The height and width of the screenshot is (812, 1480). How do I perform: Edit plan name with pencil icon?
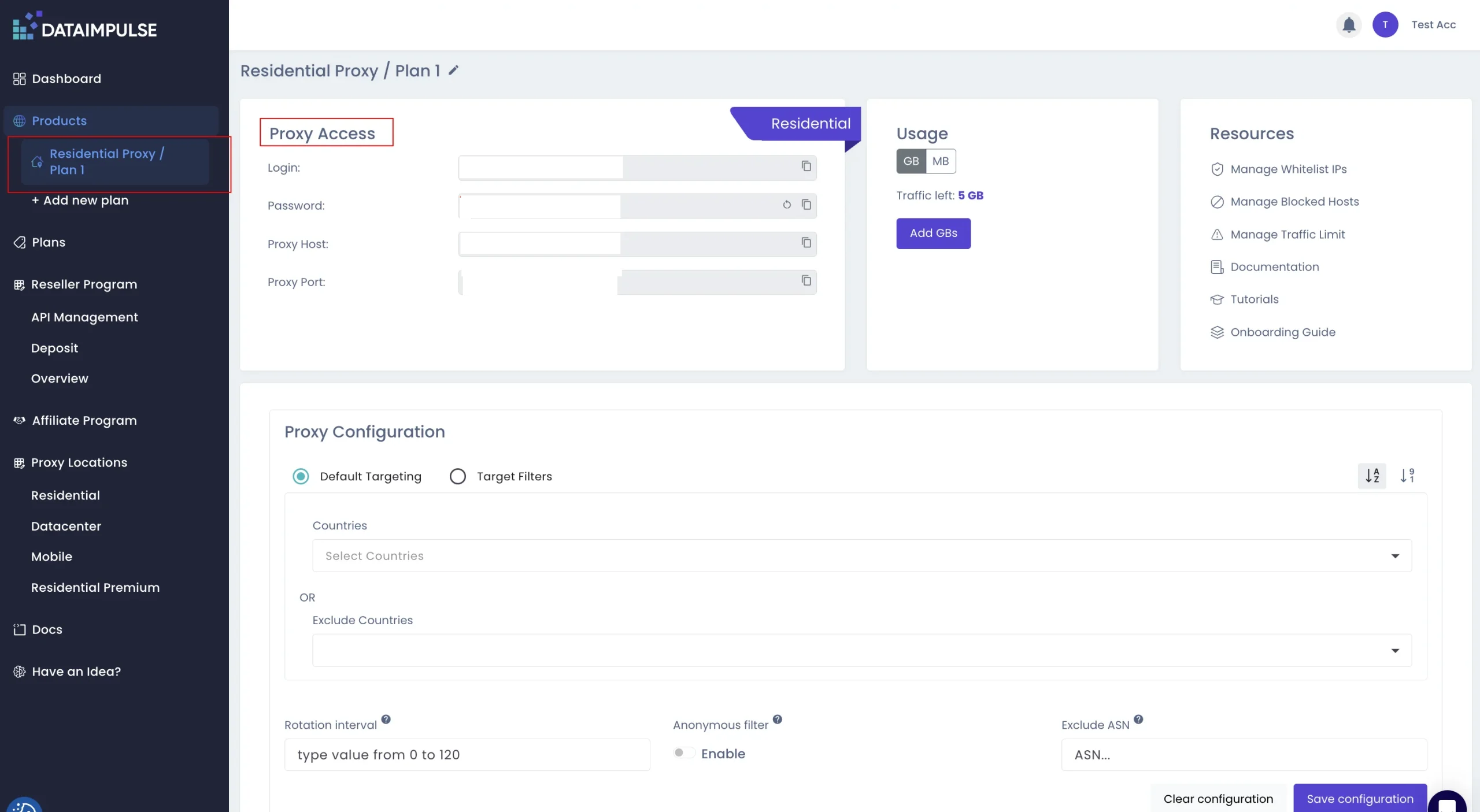tap(454, 71)
